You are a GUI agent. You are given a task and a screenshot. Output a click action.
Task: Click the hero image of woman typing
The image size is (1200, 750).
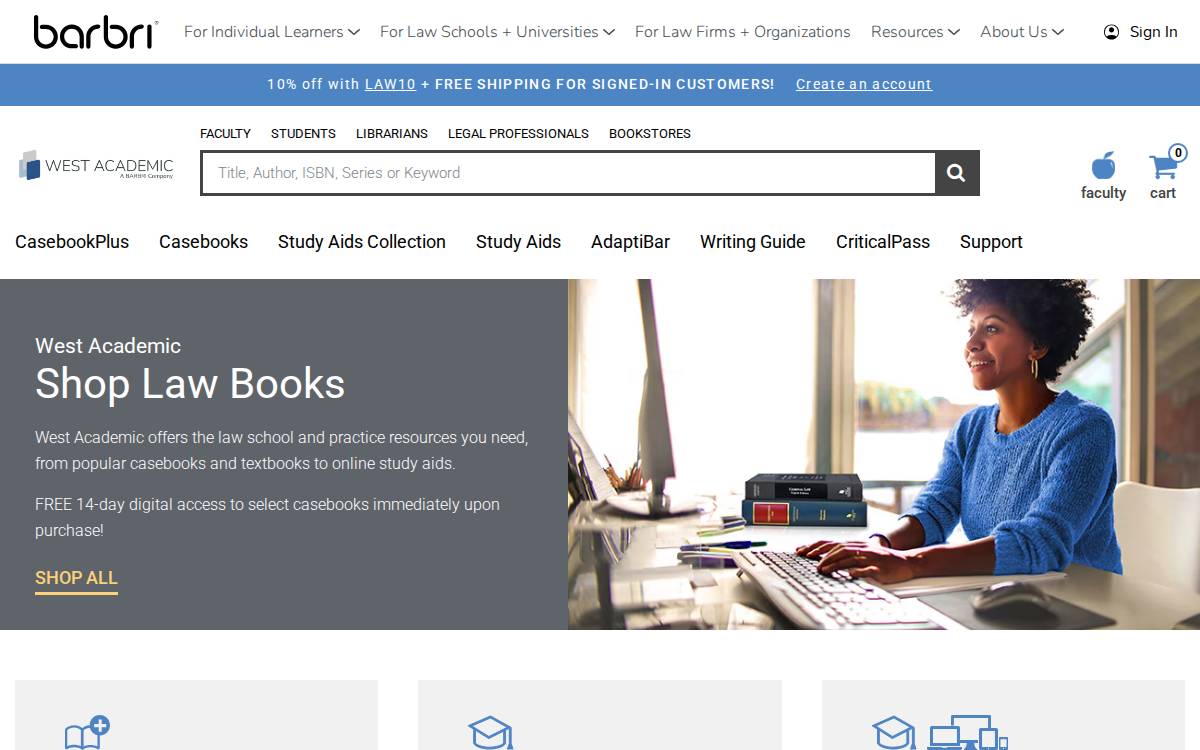[x=884, y=454]
